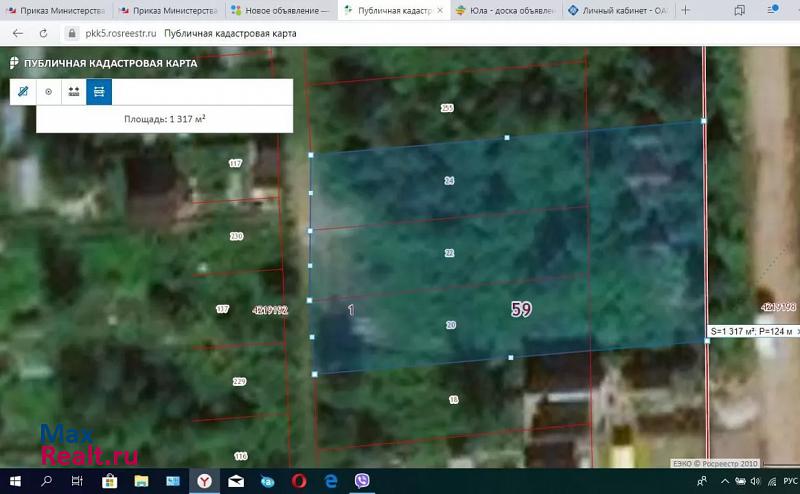This screenshot has height=494, width=800.
Task: Open Viber from the taskbar
Action: (362, 481)
